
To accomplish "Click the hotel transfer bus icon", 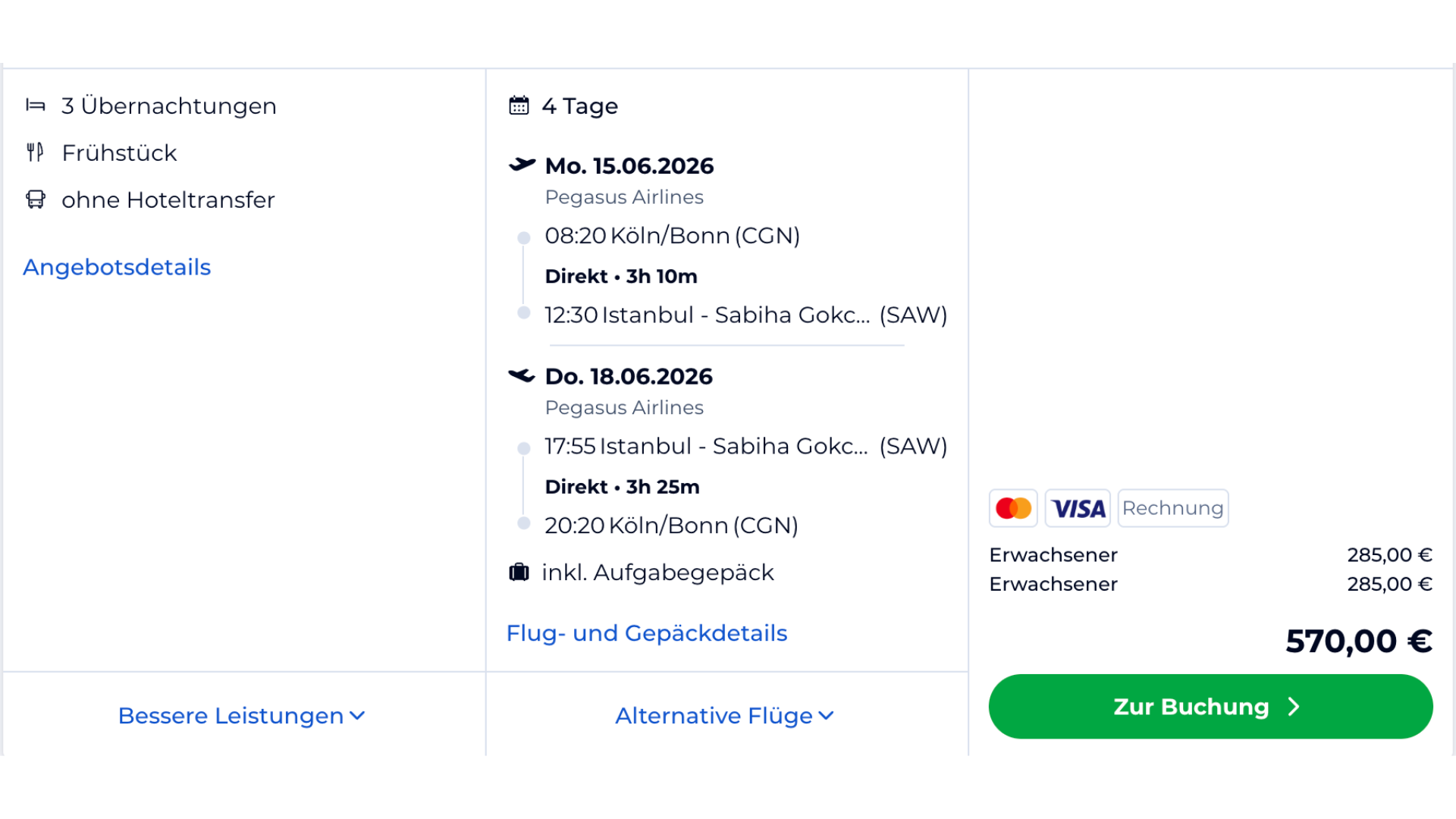I will coord(35,199).
